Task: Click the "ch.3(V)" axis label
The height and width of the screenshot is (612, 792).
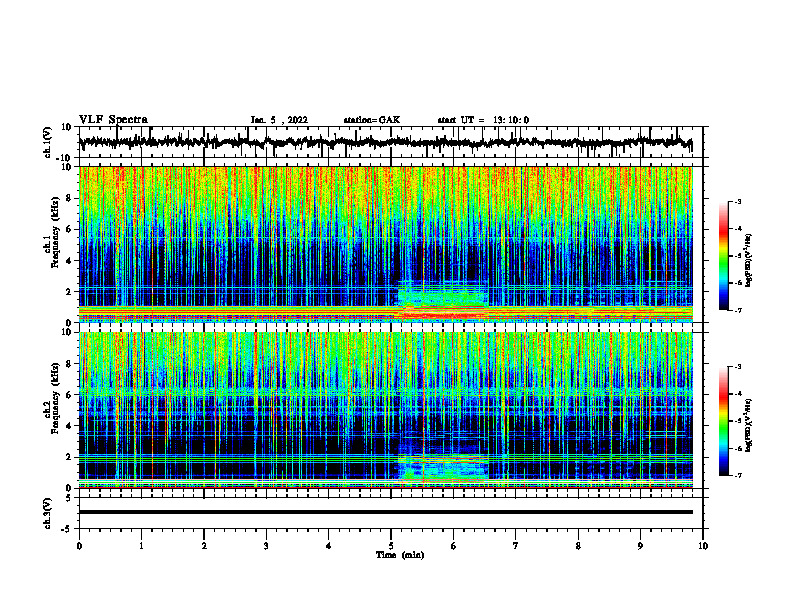Action: [47, 514]
